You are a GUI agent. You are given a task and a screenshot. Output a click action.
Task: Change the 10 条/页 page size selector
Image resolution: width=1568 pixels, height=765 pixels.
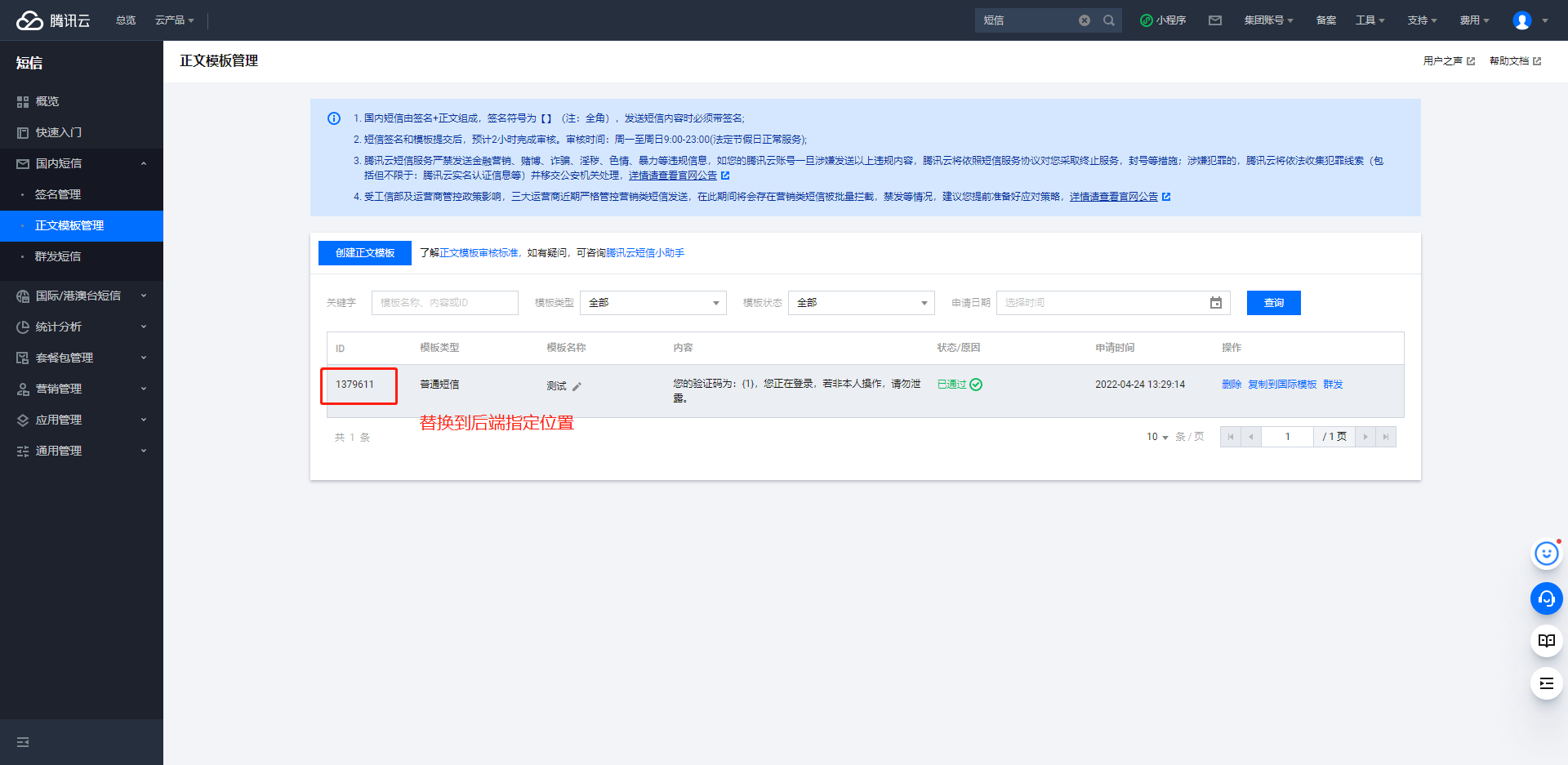tap(1156, 437)
